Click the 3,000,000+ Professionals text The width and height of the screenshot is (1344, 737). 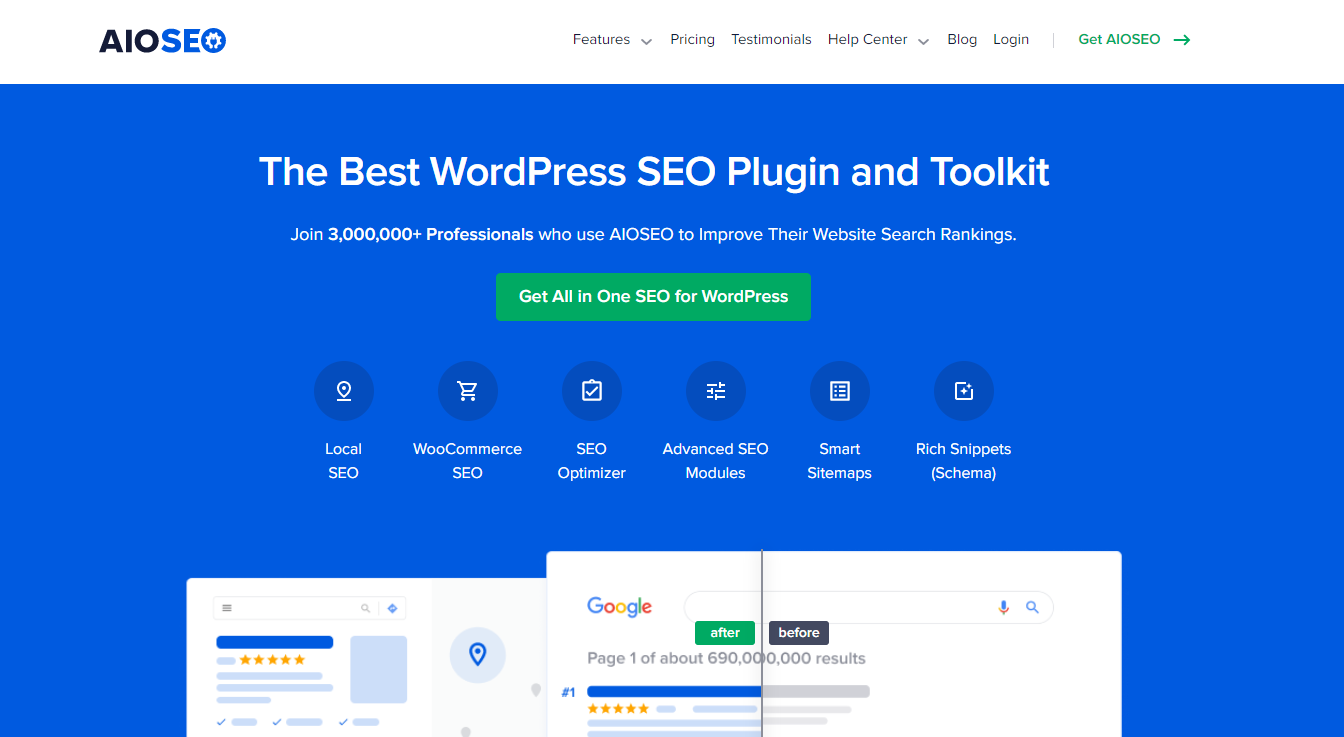coord(431,235)
